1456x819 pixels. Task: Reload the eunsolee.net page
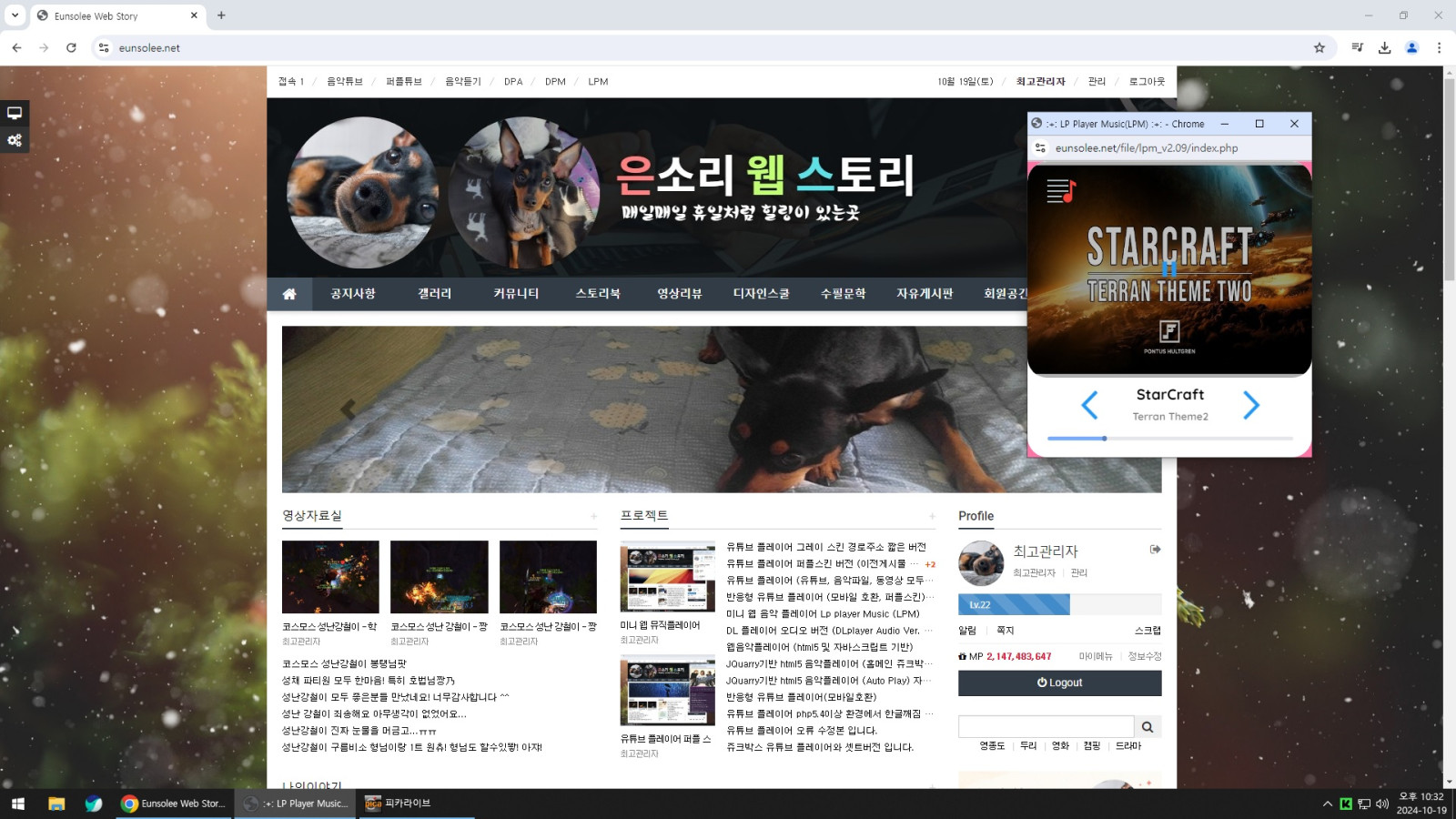(71, 47)
